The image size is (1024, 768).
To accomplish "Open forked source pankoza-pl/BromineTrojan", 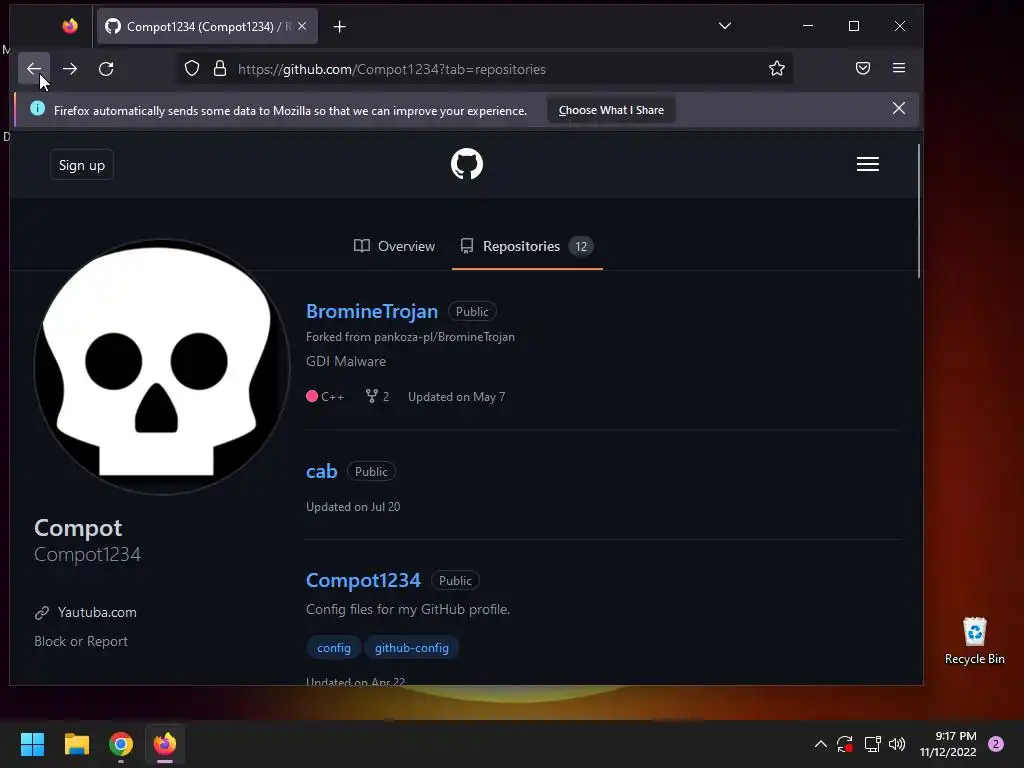I will pyautogui.click(x=444, y=337).
